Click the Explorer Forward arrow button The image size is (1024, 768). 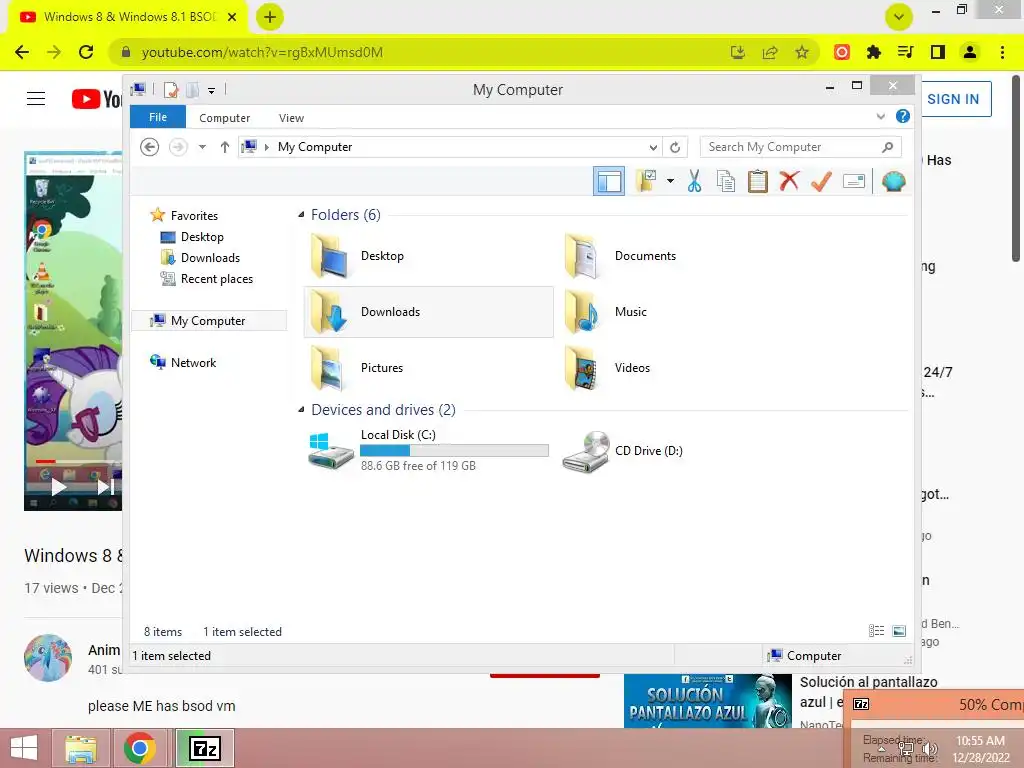click(x=178, y=147)
